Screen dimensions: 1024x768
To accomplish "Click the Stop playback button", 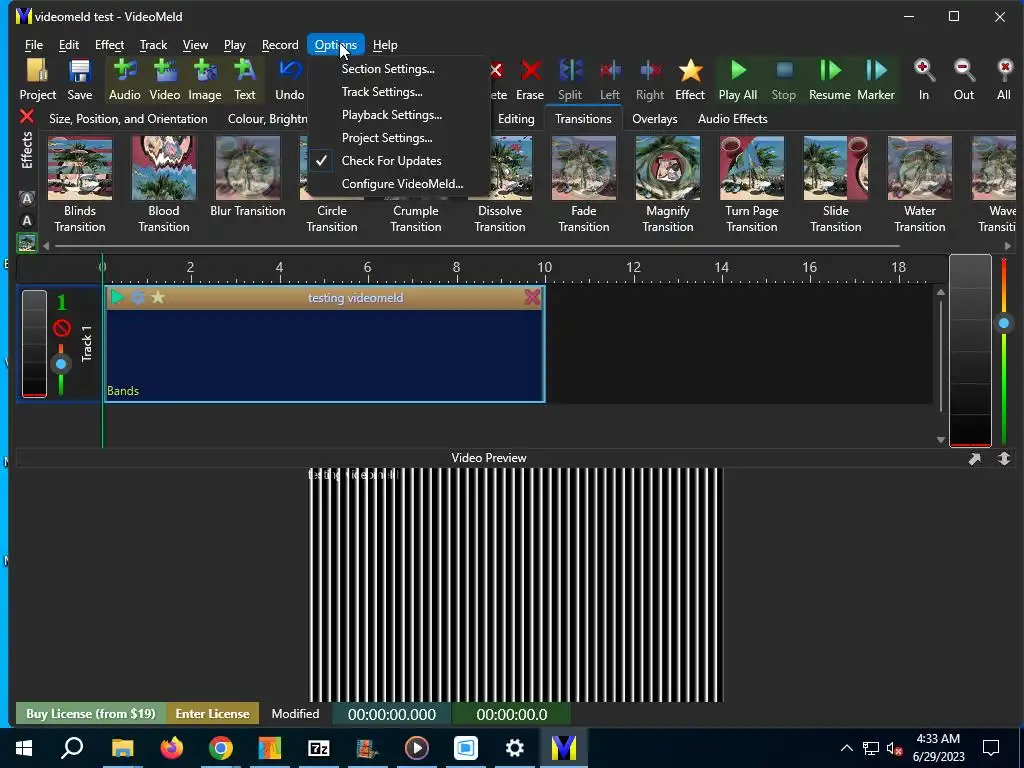I will click(x=784, y=80).
